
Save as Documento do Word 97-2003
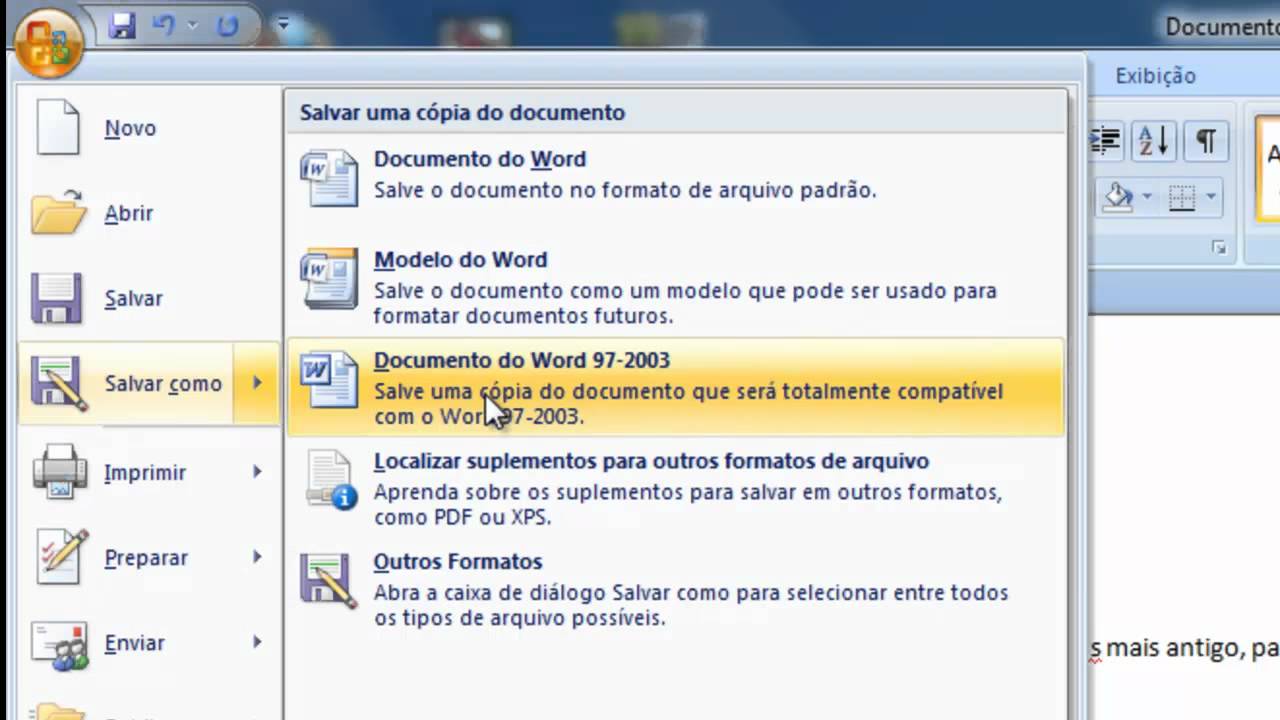click(x=676, y=387)
